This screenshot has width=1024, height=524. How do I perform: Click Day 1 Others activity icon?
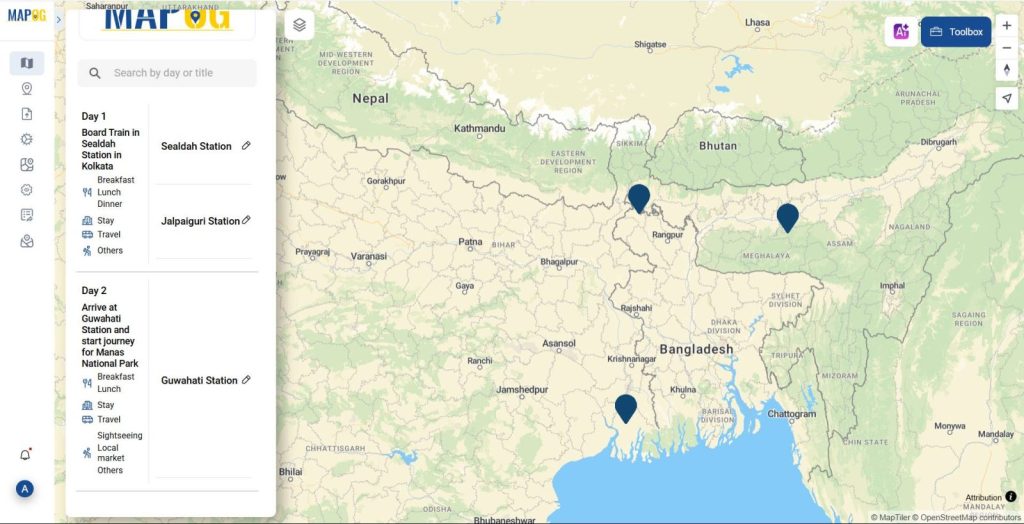(x=87, y=250)
